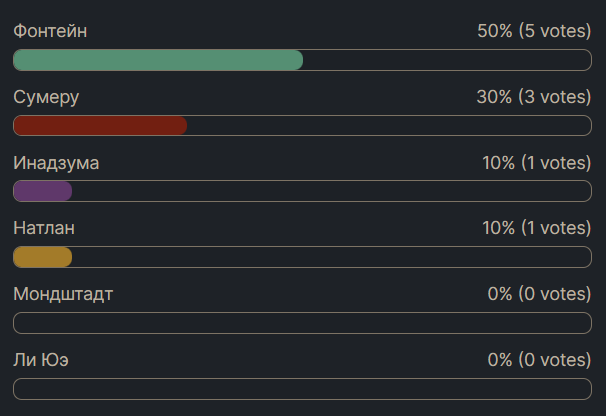Image resolution: width=606 pixels, height=416 pixels.
Task: Select the Инадзума poll option label
Action: [56, 163]
